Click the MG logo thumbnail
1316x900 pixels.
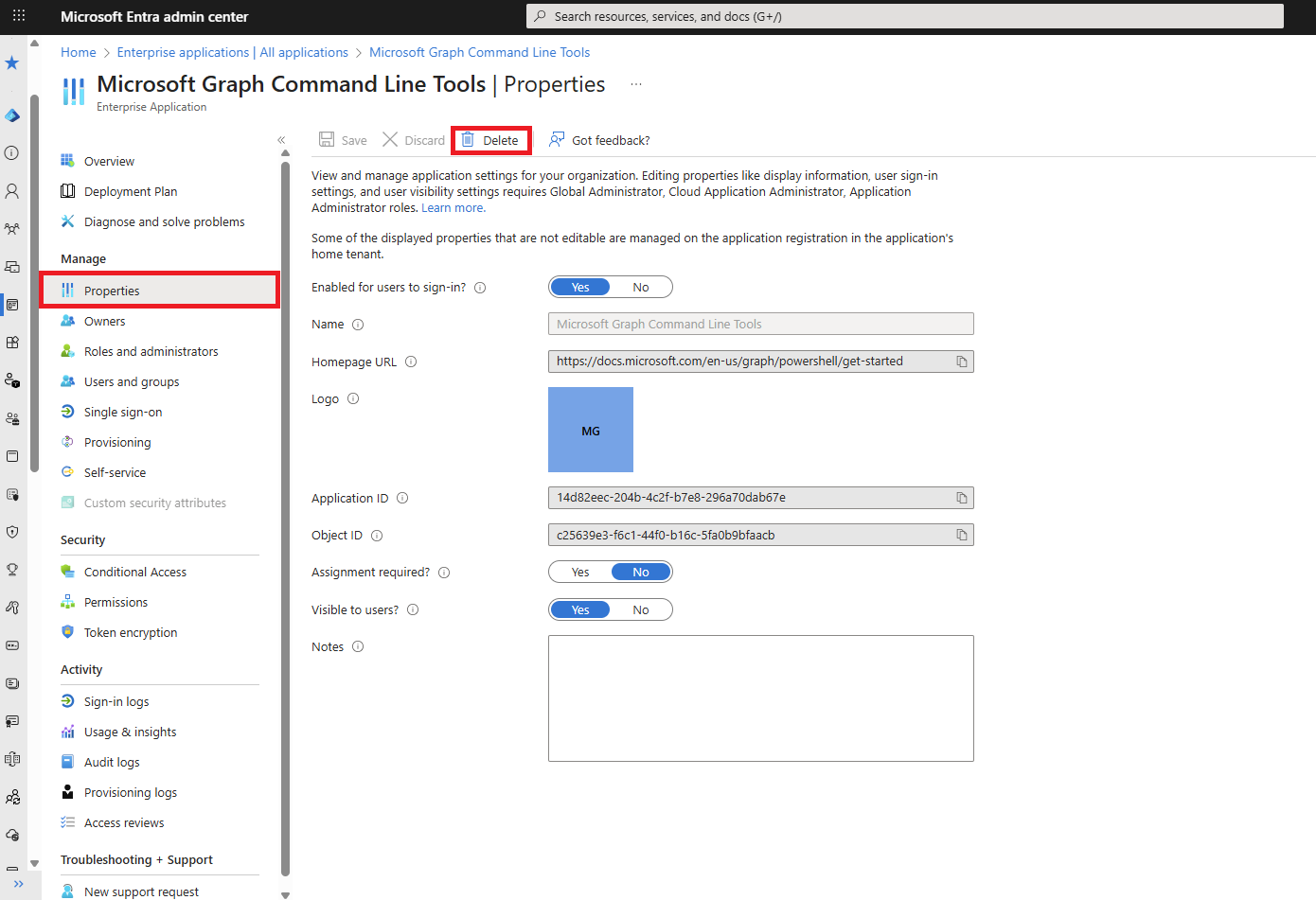(x=591, y=430)
